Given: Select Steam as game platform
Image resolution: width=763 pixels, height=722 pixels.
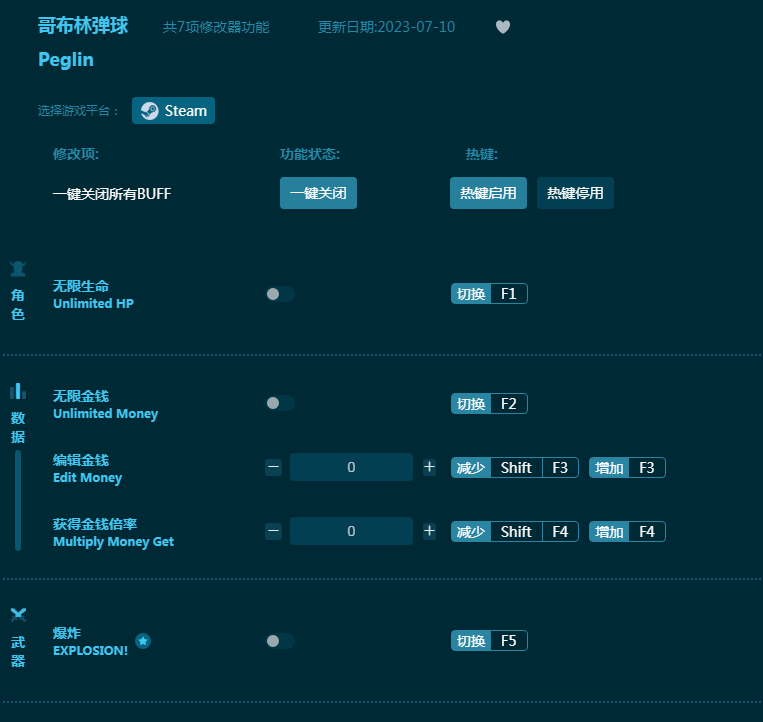Looking at the screenshot, I should tap(173, 111).
